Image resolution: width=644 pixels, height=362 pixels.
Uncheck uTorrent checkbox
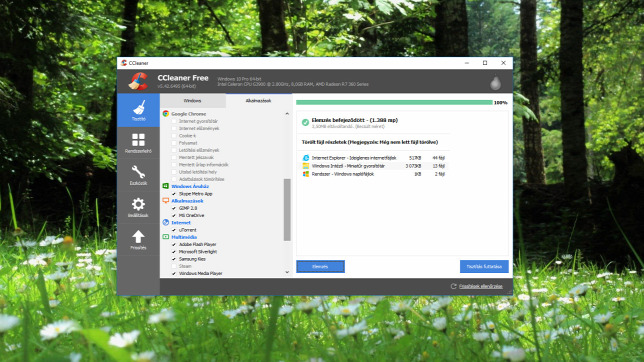point(174,230)
